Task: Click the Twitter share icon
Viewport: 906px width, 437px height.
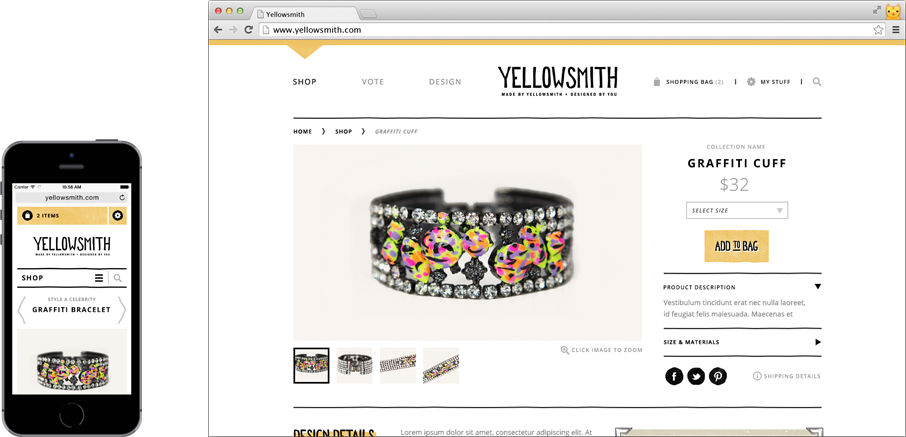Action: (696, 376)
